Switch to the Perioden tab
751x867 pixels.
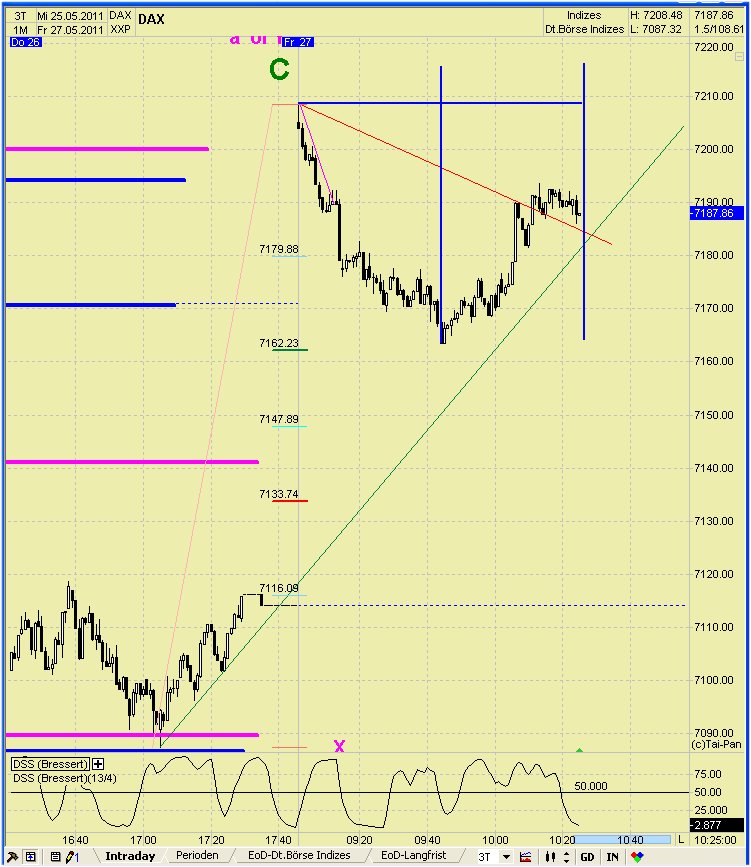196,857
